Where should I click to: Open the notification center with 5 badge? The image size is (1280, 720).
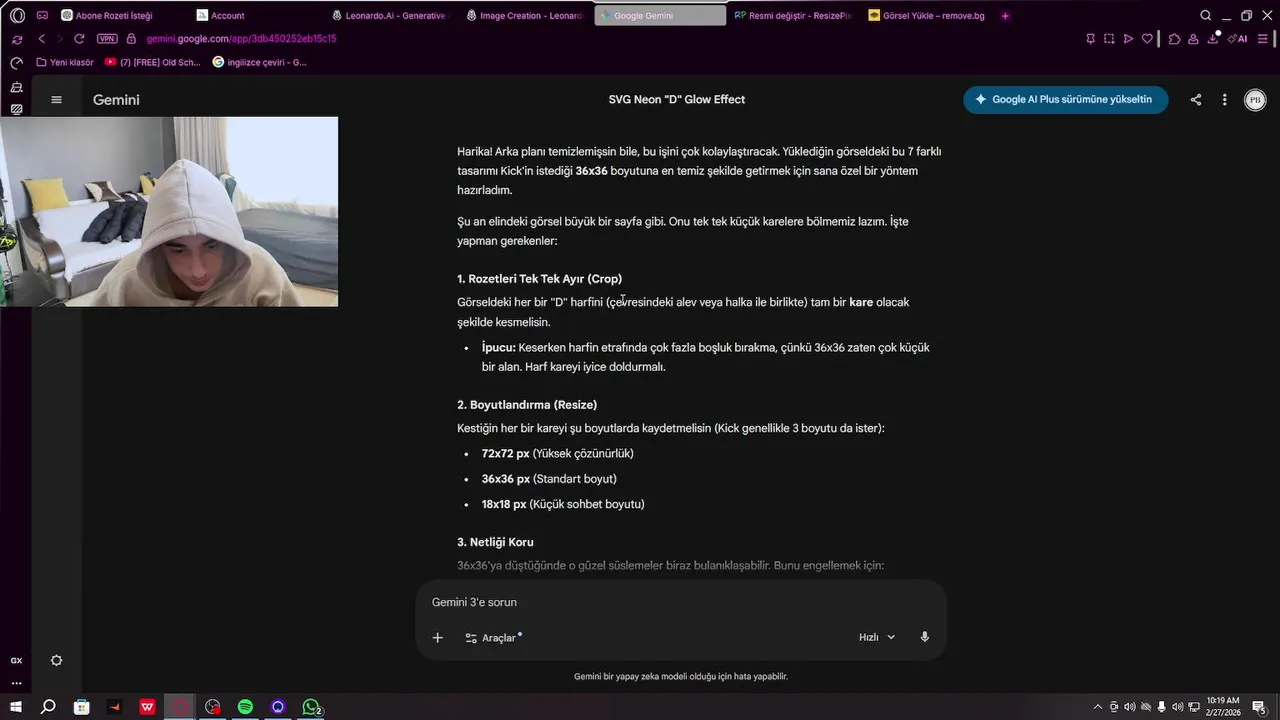tap(1260, 707)
